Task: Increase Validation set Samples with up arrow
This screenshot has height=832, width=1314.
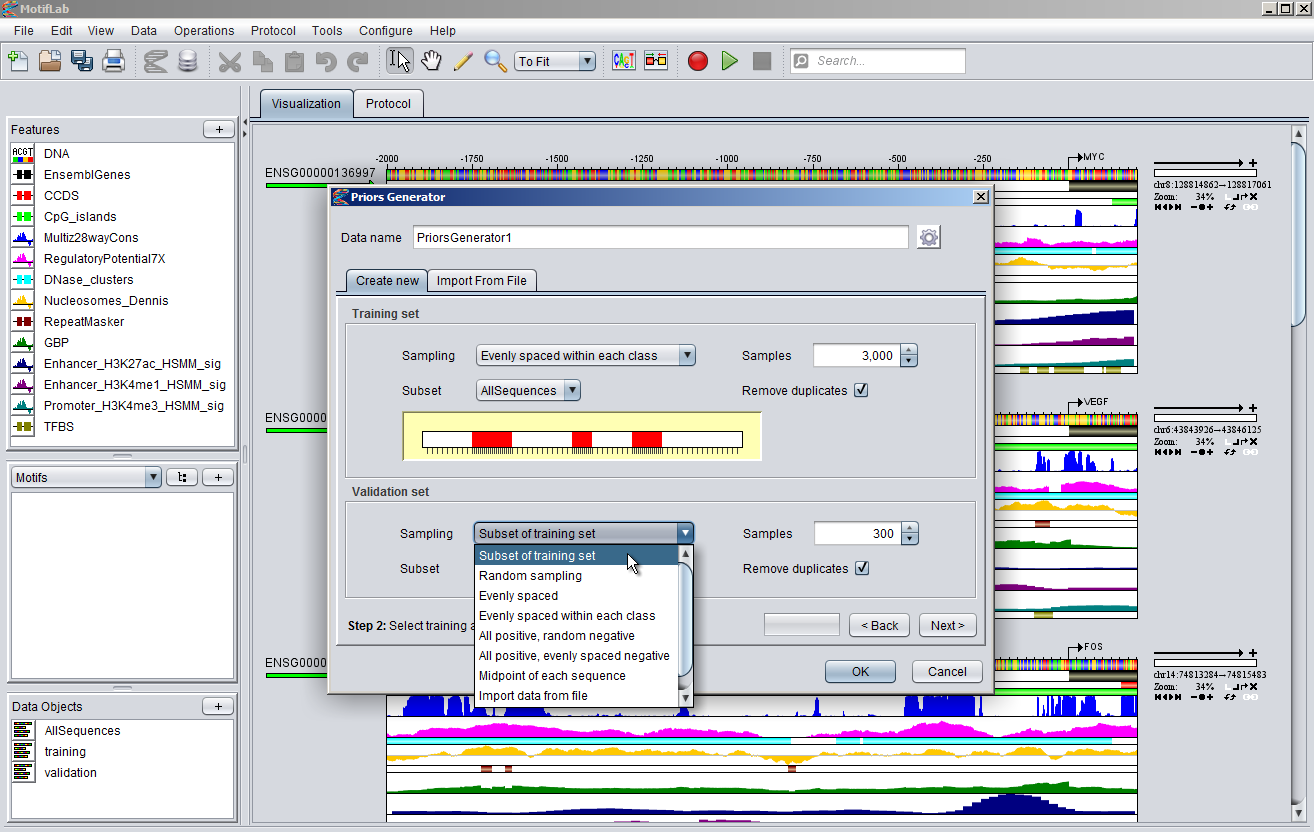Action: pos(908,528)
